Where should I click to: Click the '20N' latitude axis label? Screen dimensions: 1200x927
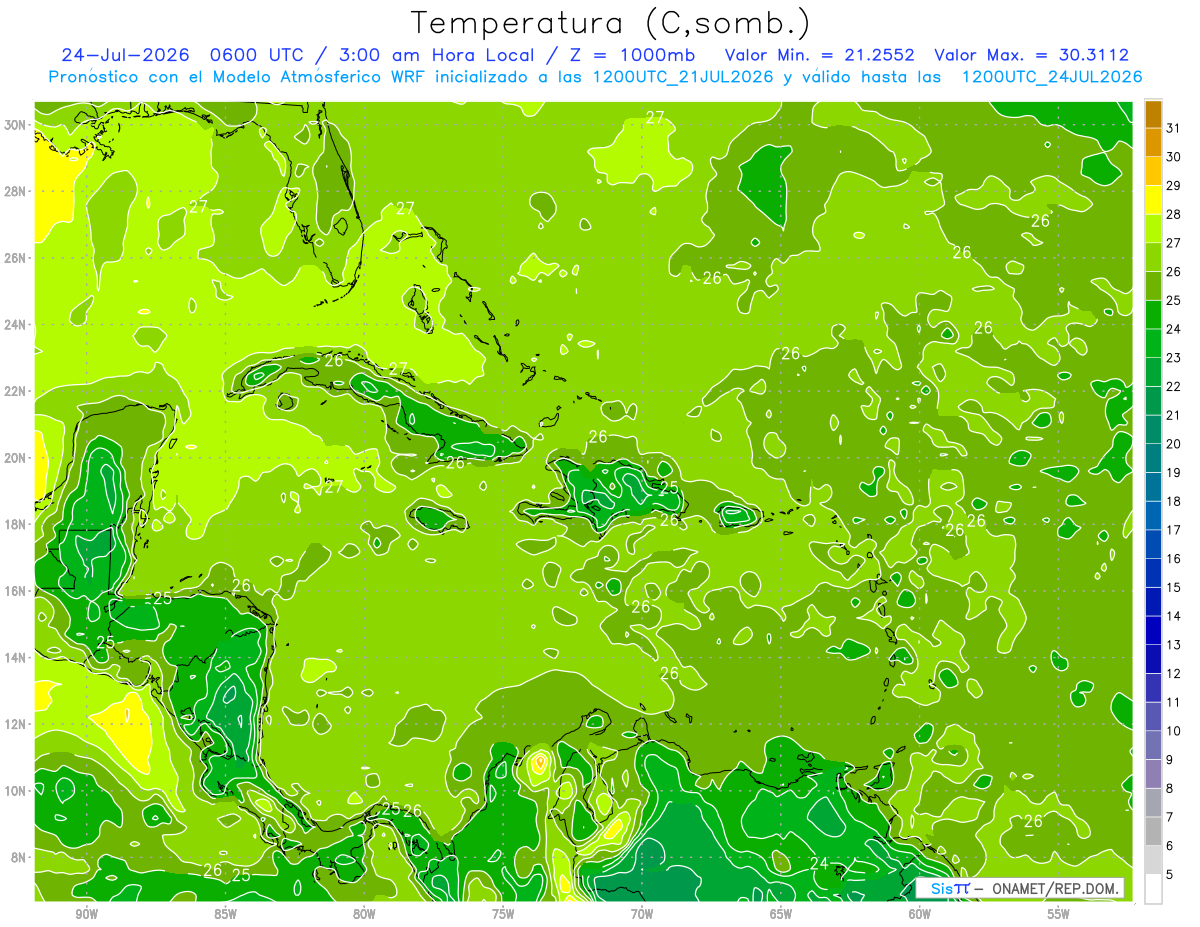pos(17,458)
